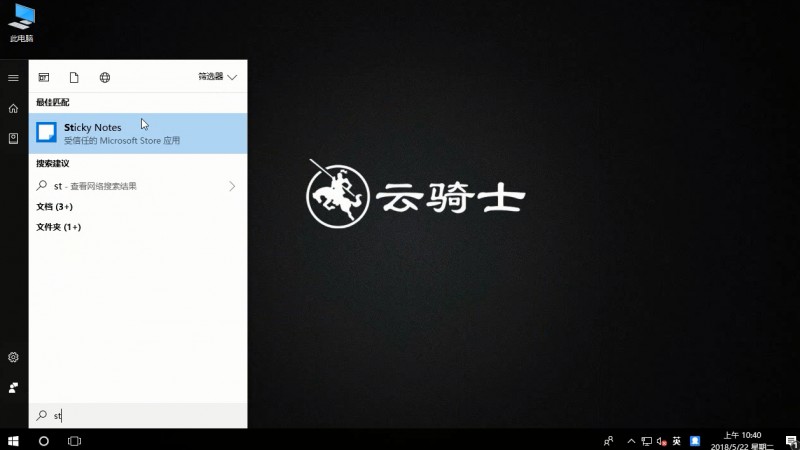Open the Action Center notification icon
The height and width of the screenshot is (450, 800).
point(792,441)
